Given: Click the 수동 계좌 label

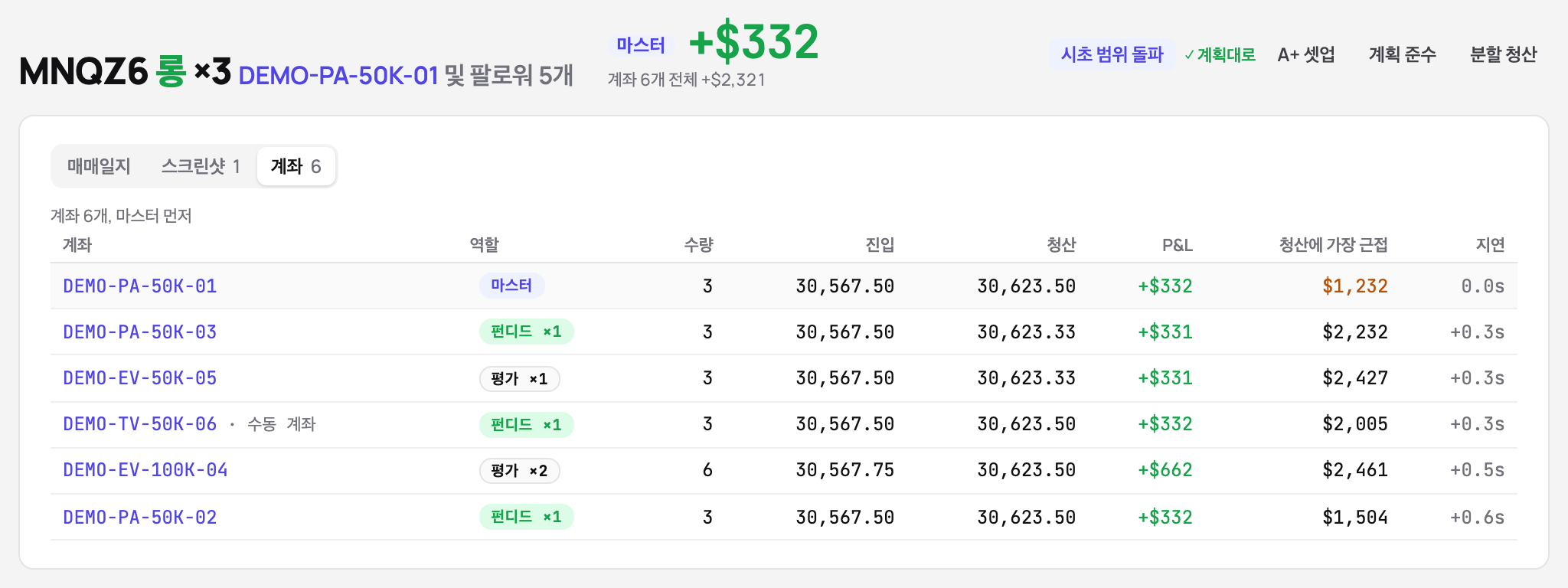Looking at the screenshot, I should 281,424.
